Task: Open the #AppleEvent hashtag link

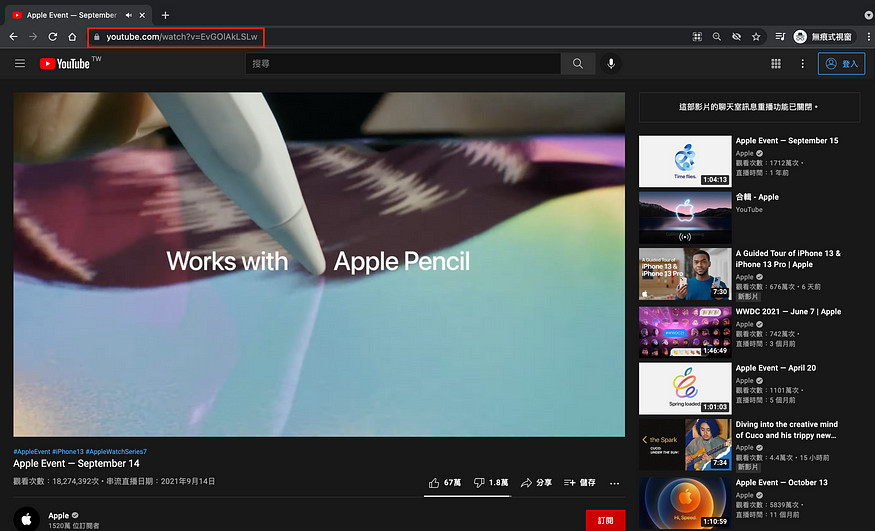Action: coord(32,452)
